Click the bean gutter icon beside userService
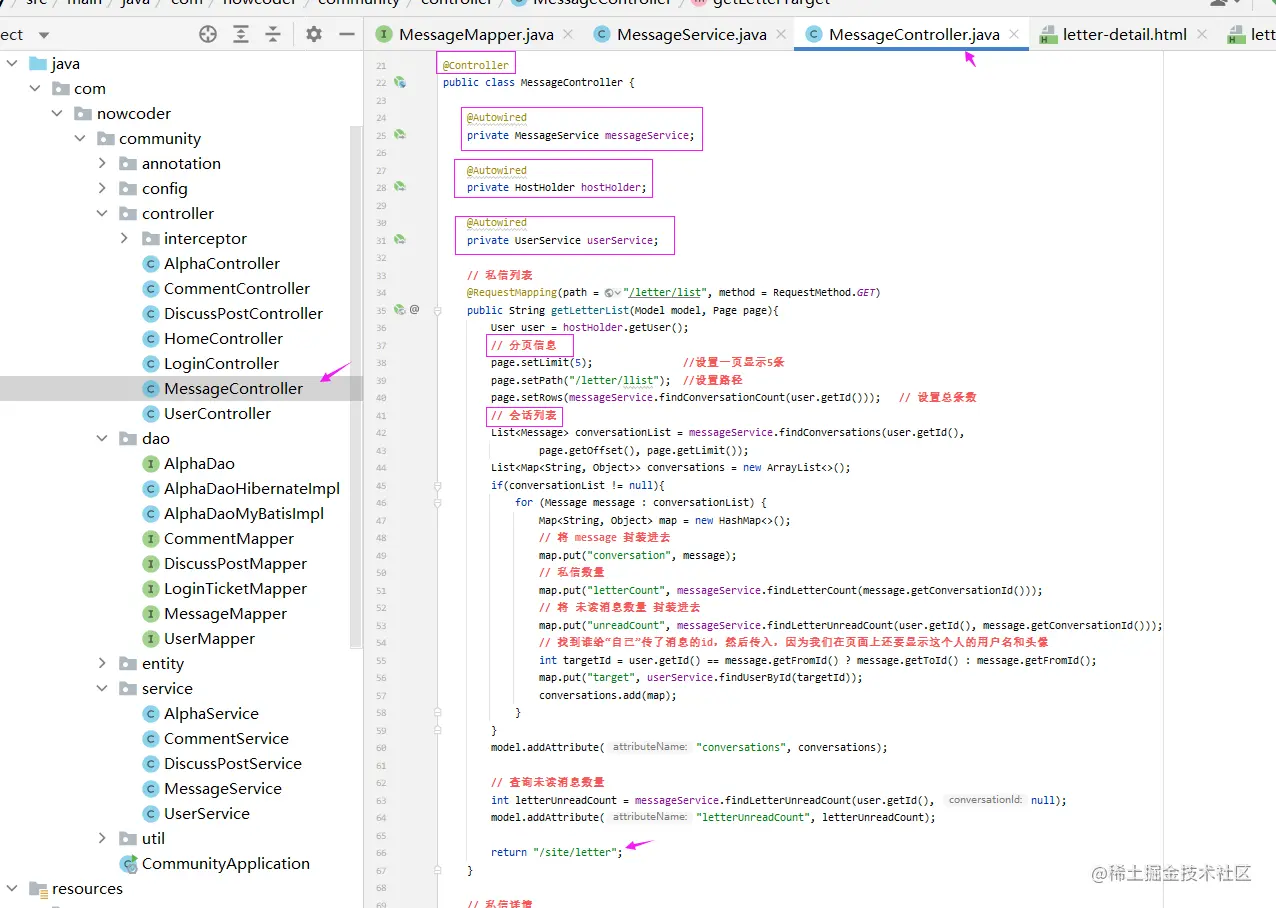Viewport: 1276px width, 908px height. click(x=400, y=239)
